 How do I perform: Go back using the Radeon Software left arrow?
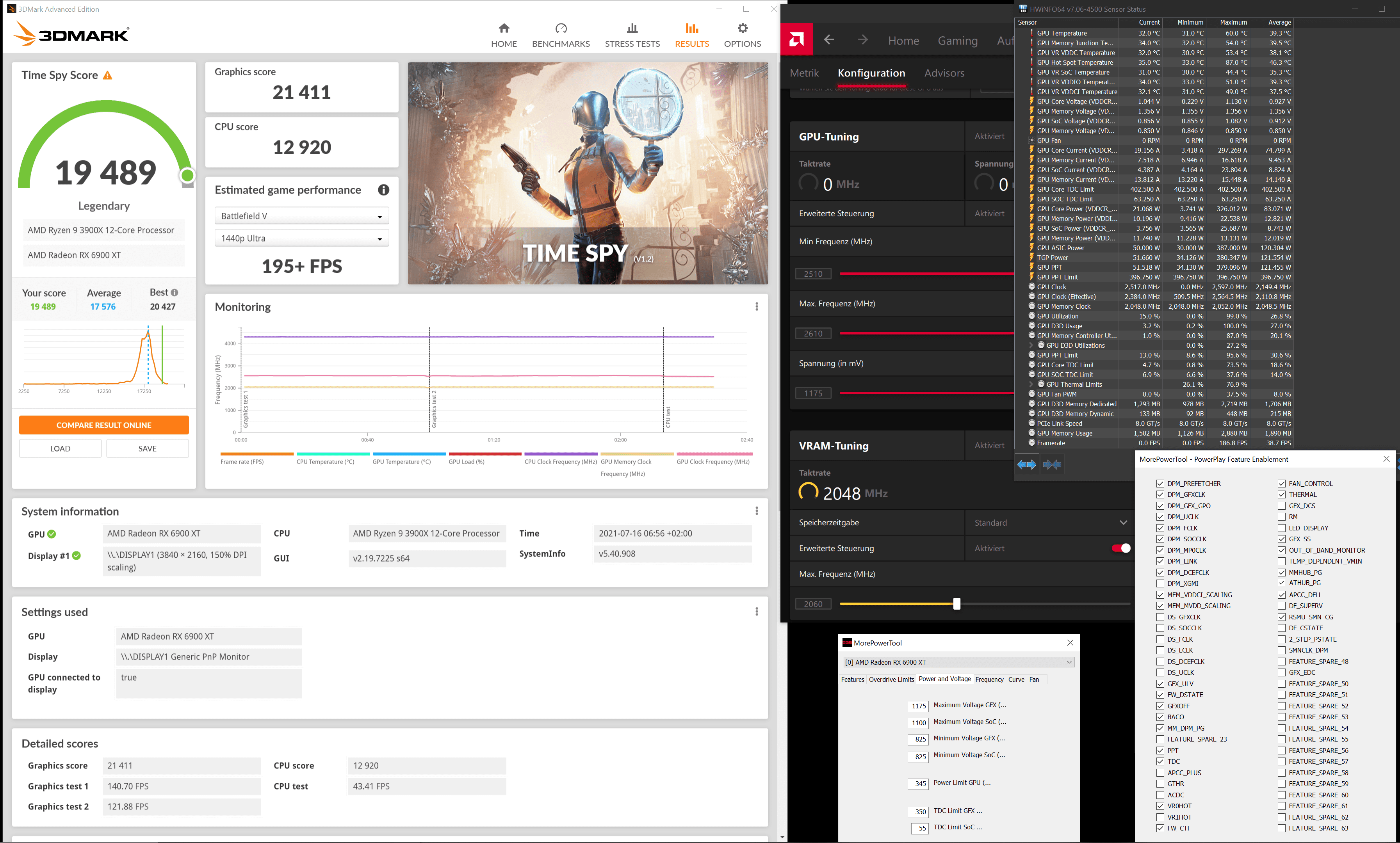[x=829, y=40]
